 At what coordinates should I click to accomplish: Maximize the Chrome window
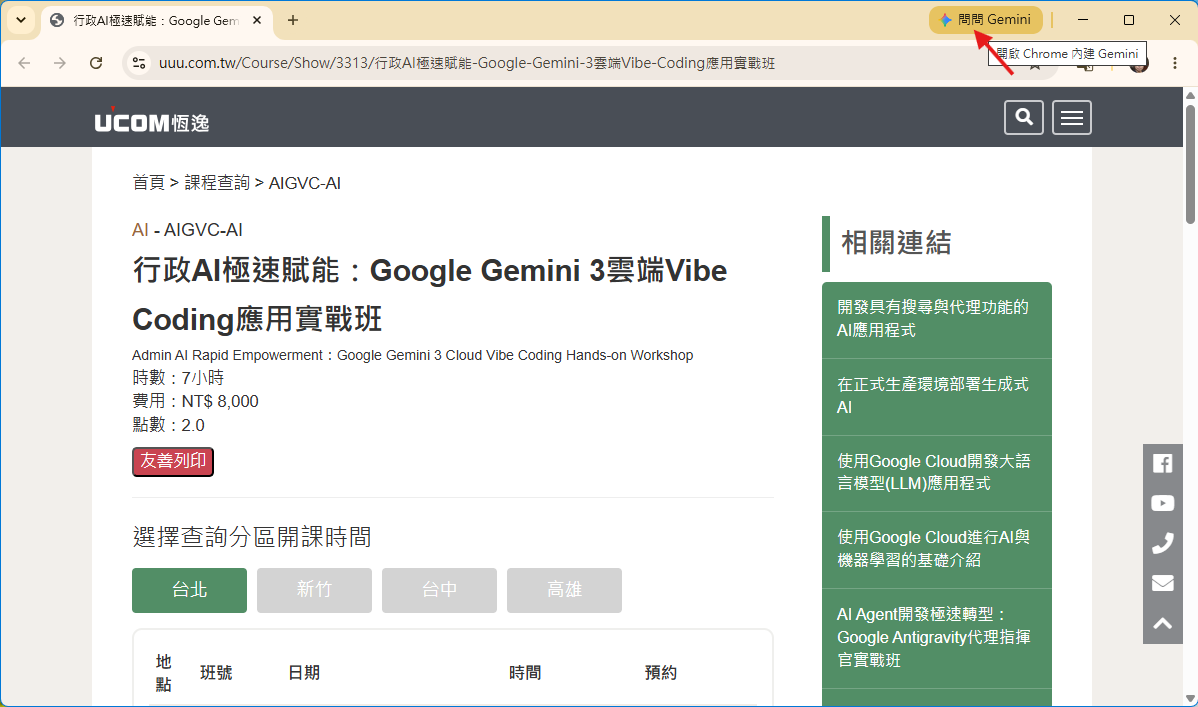(x=1128, y=20)
